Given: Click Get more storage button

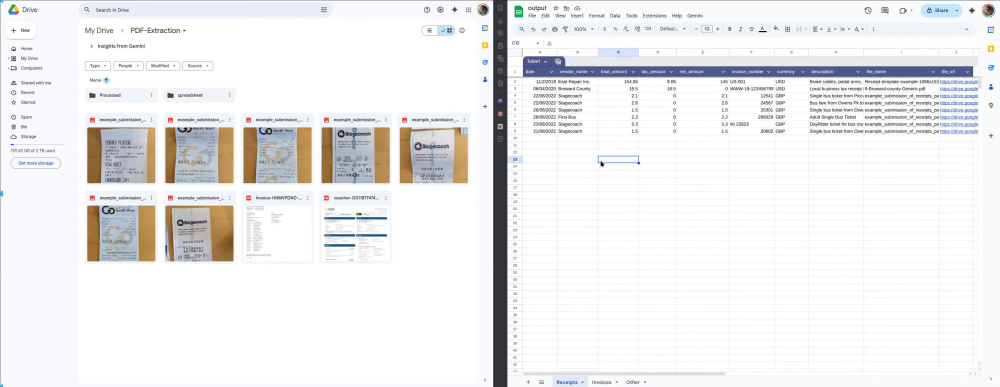Looking at the screenshot, I should [x=36, y=163].
